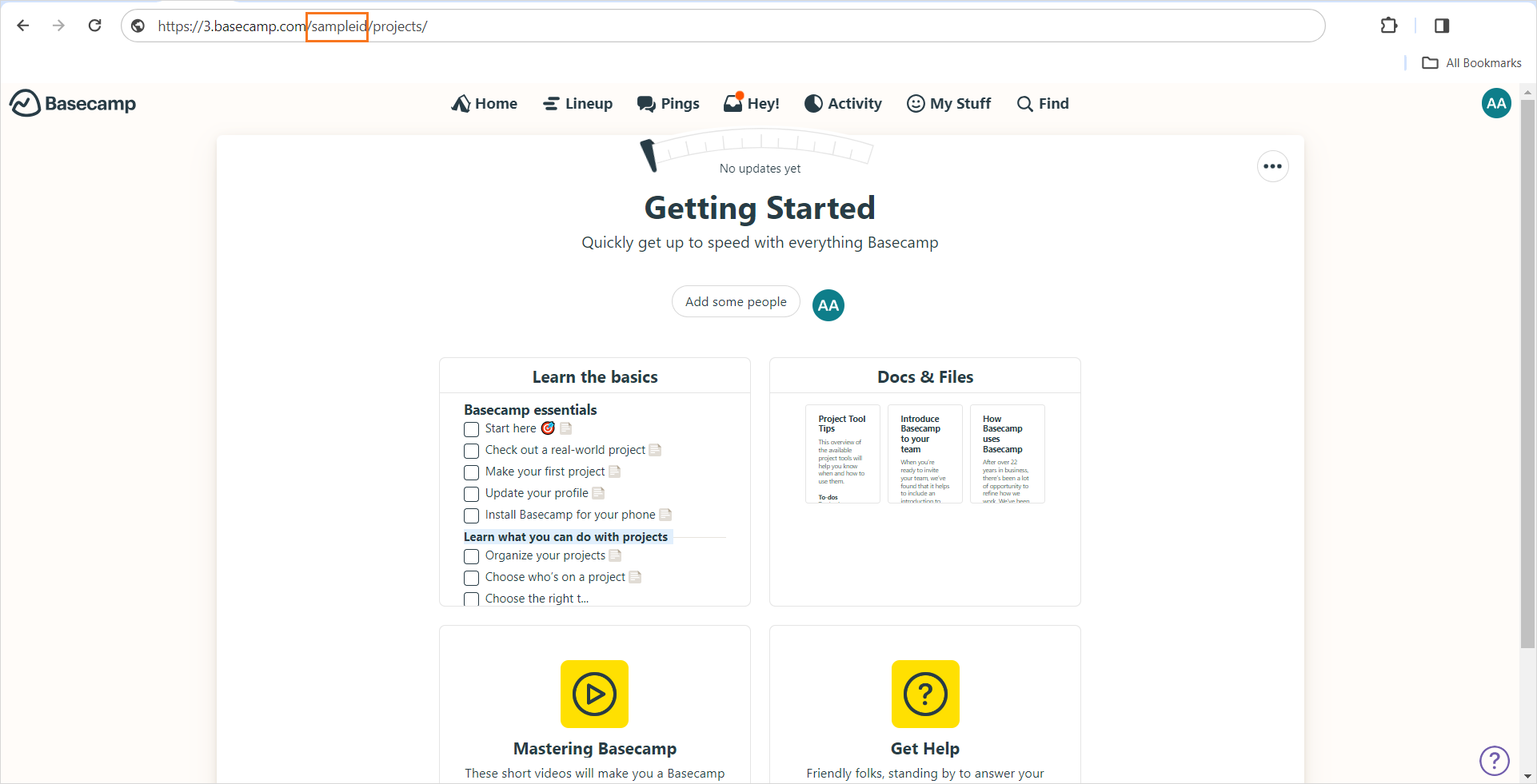This screenshot has height=784, width=1537.
Task: Open note icon next to Install Basecamp for your phone
Action: click(x=665, y=515)
